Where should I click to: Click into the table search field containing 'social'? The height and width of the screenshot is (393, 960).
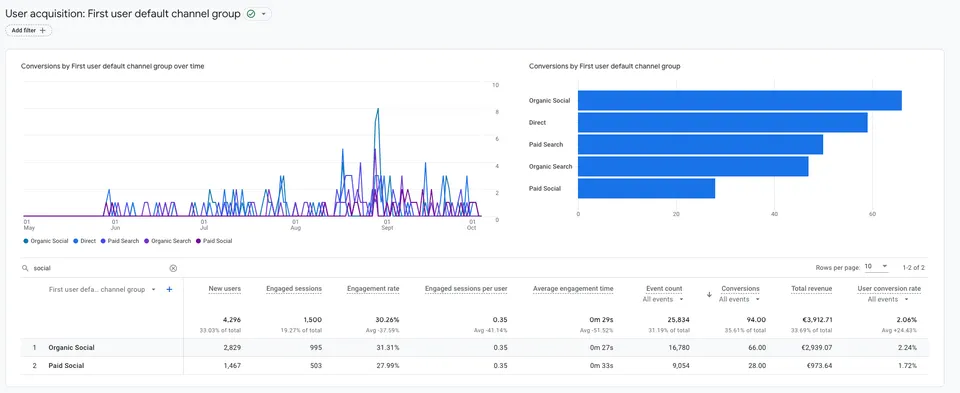tap(99, 268)
